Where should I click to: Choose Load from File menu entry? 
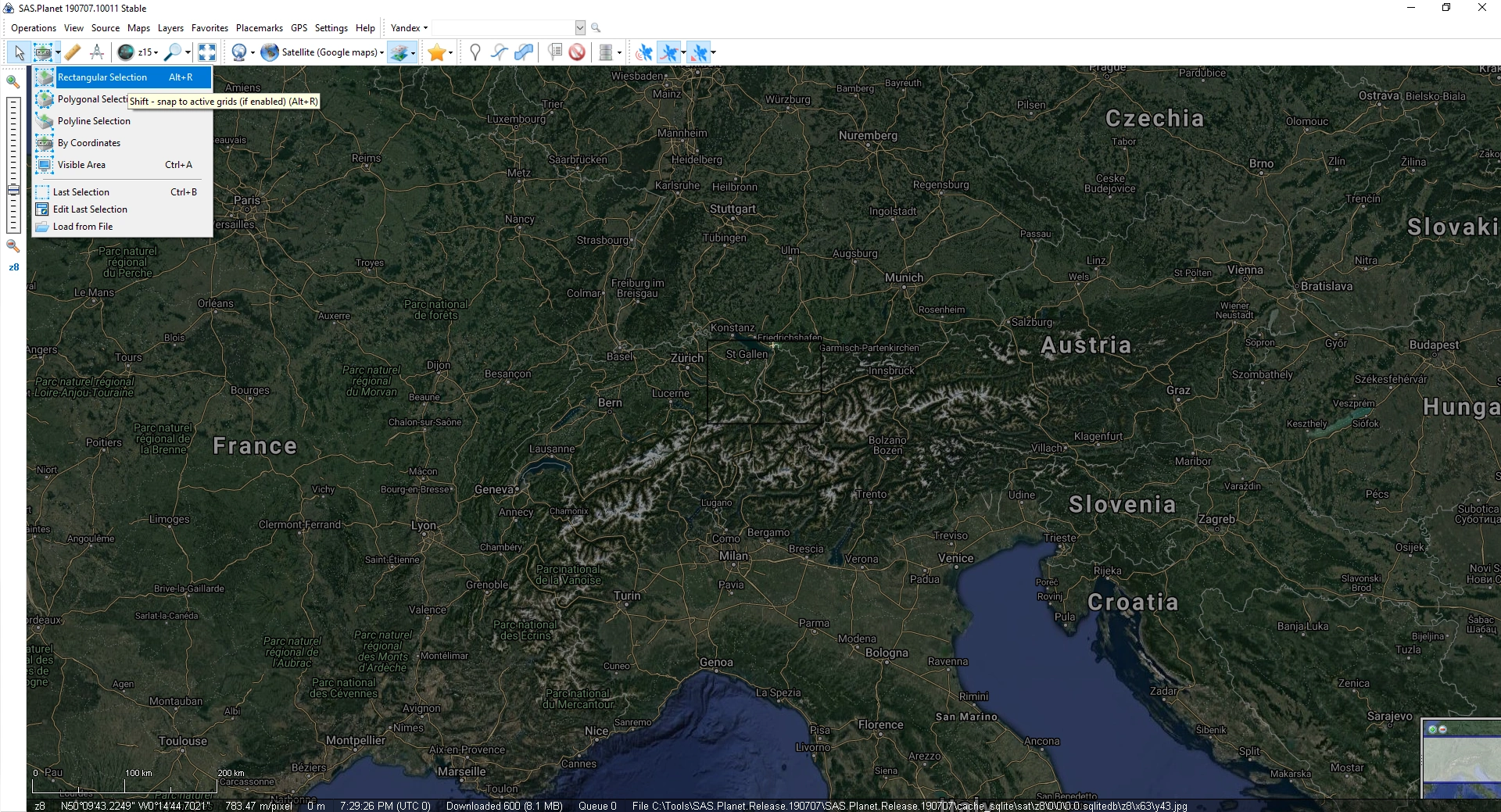123,227
